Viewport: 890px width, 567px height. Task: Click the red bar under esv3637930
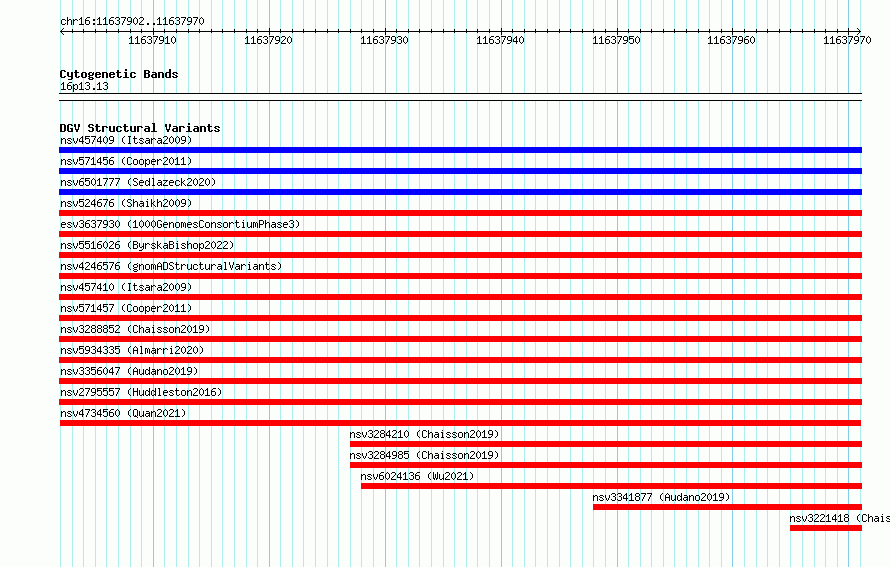click(x=460, y=234)
